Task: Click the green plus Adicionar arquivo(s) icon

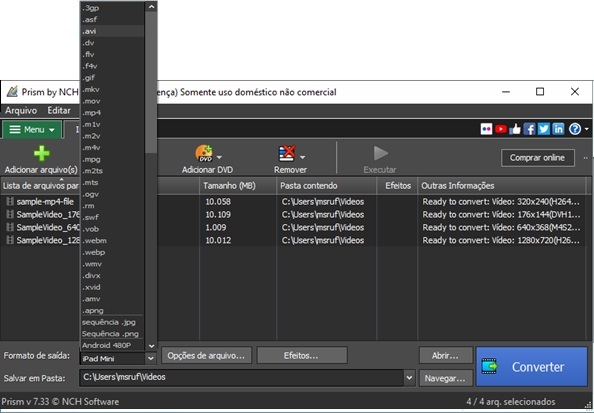Action: click(41, 153)
